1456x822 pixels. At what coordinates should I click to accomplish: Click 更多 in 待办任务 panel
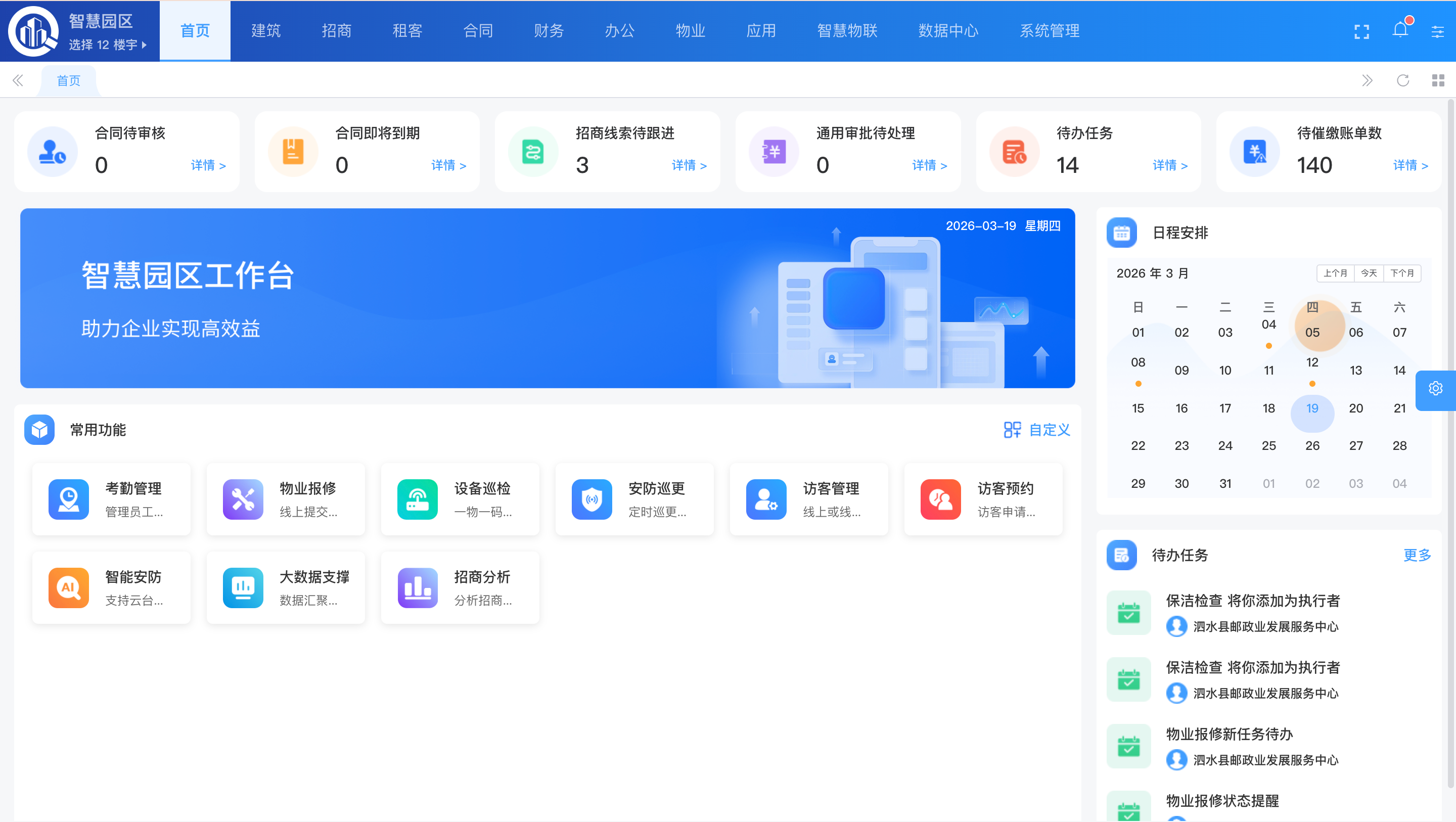(x=1417, y=555)
